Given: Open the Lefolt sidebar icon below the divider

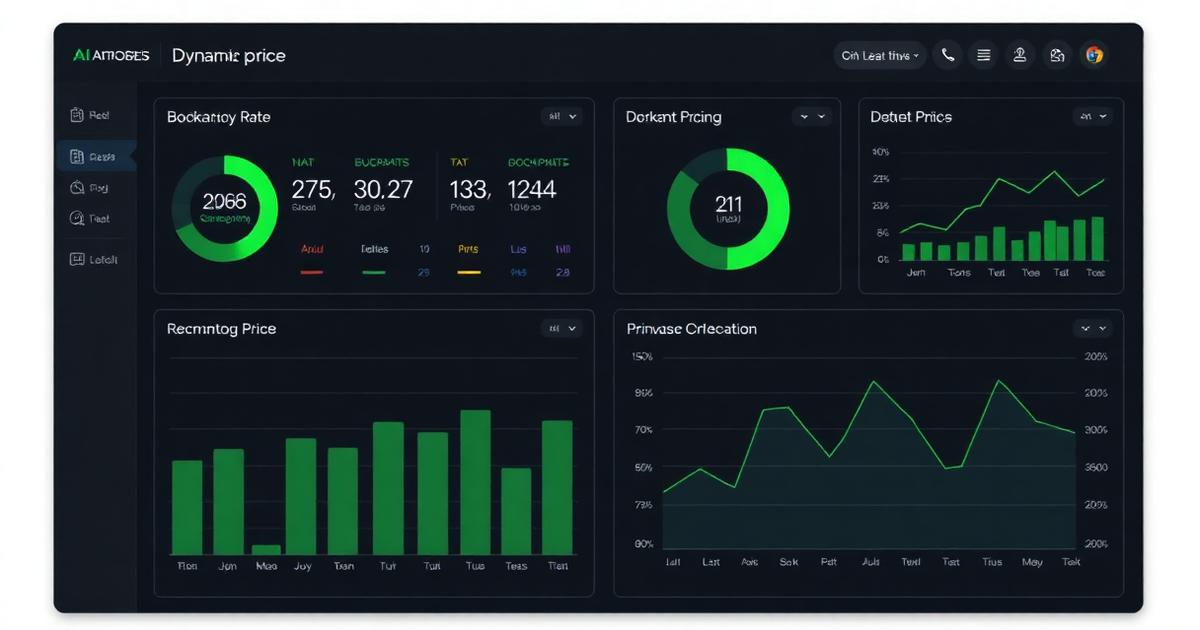Looking at the screenshot, I should 77,259.
